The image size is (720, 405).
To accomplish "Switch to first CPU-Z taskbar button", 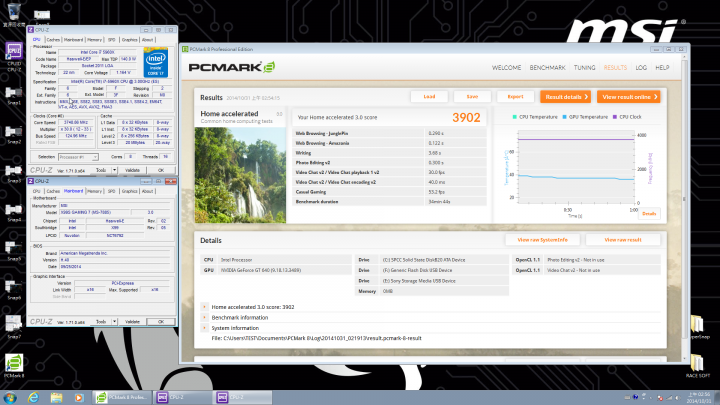I will 182,397.
